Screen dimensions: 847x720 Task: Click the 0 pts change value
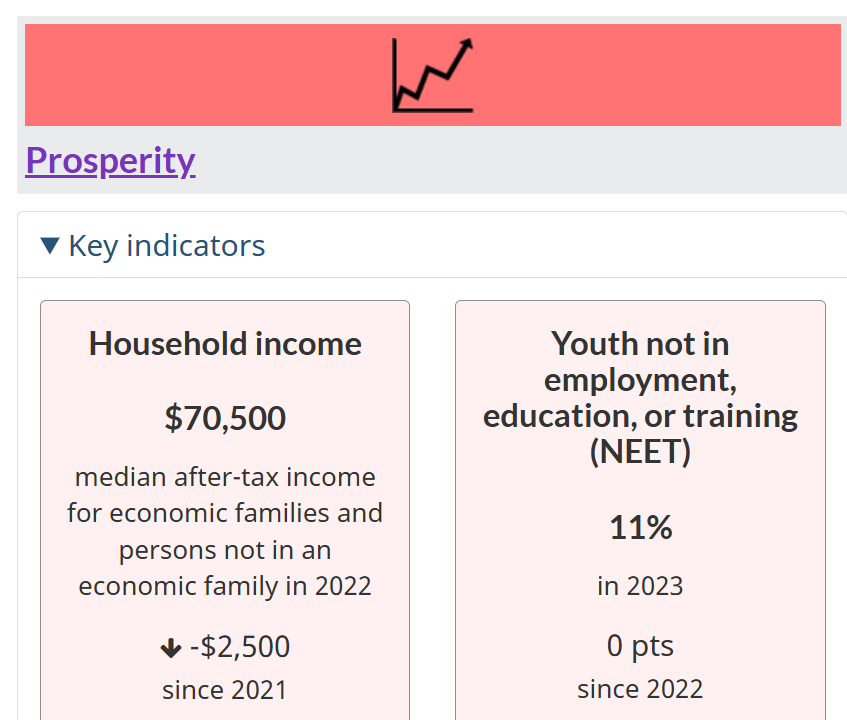point(640,645)
